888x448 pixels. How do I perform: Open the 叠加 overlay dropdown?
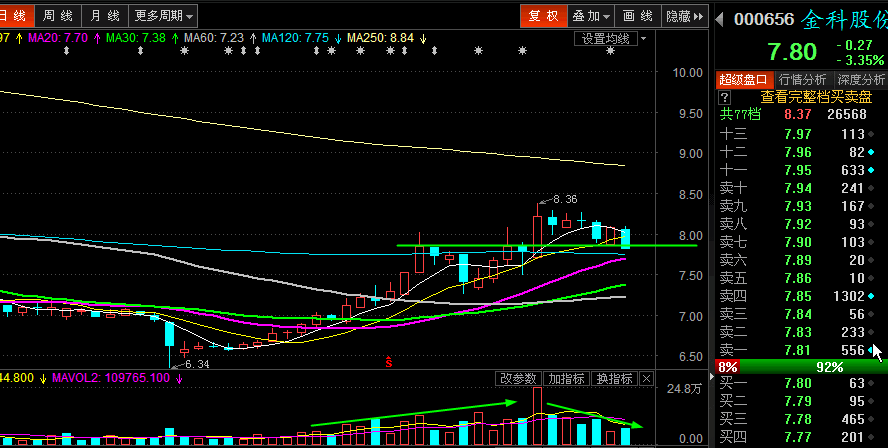591,16
